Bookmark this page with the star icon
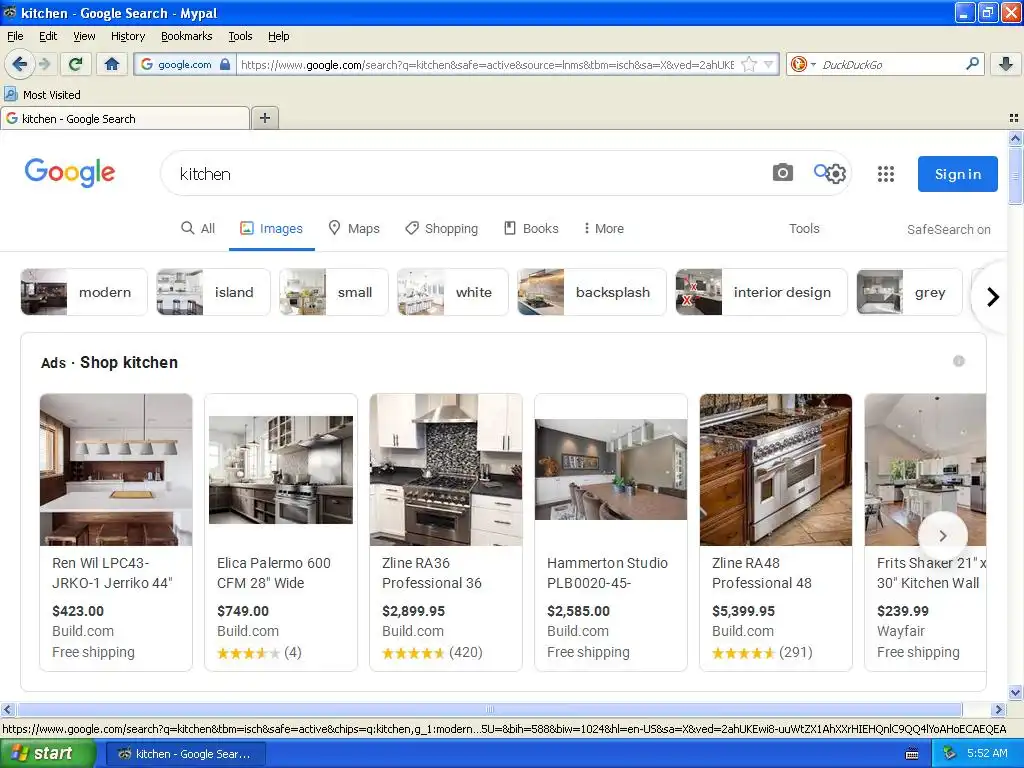The height and width of the screenshot is (768, 1024). point(749,64)
